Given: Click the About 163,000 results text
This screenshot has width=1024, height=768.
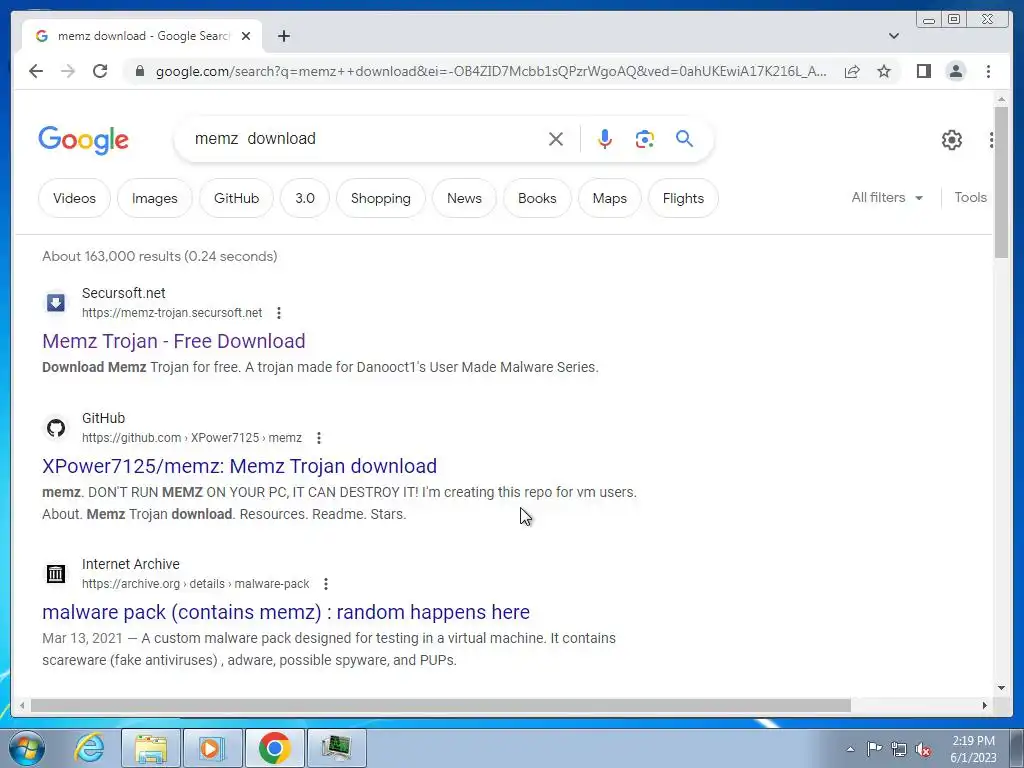Looking at the screenshot, I should (x=159, y=256).
